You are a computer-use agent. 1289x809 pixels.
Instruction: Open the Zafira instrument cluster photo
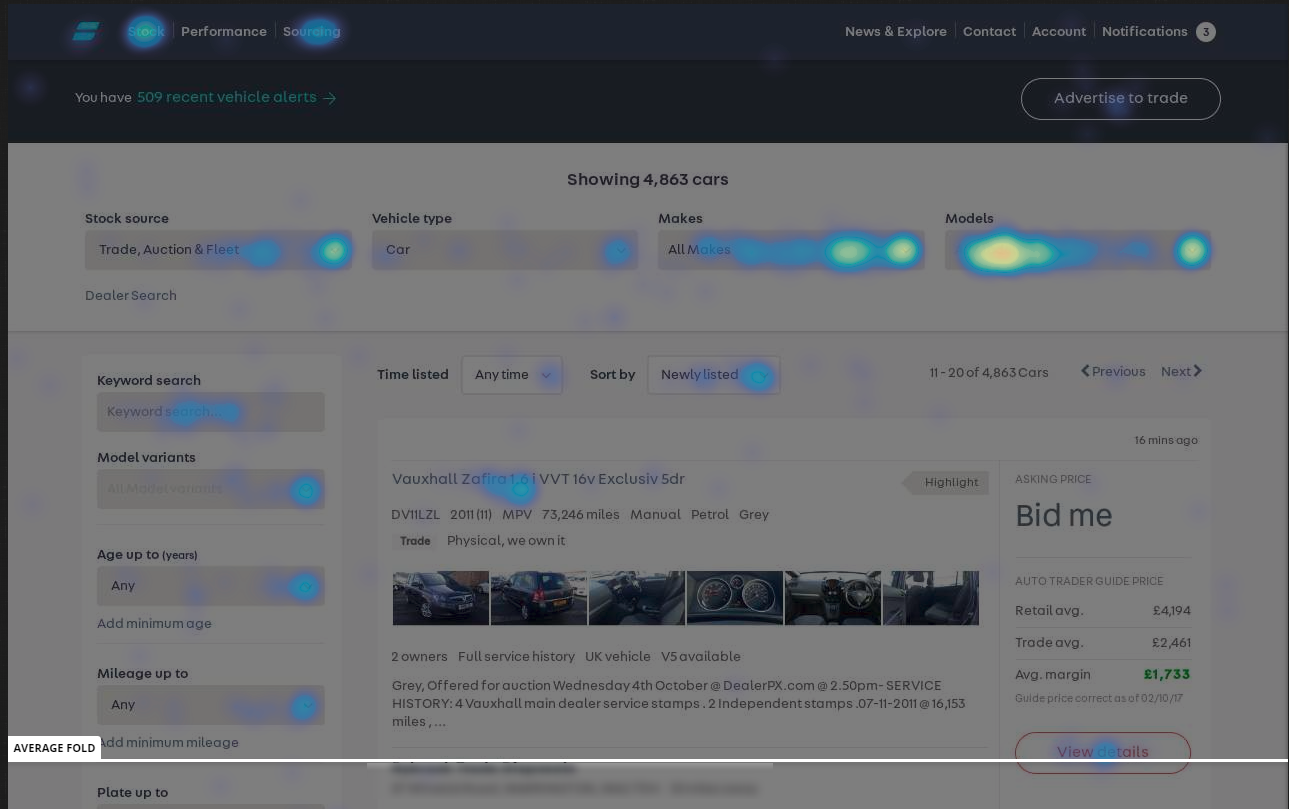tap(735, 598)
